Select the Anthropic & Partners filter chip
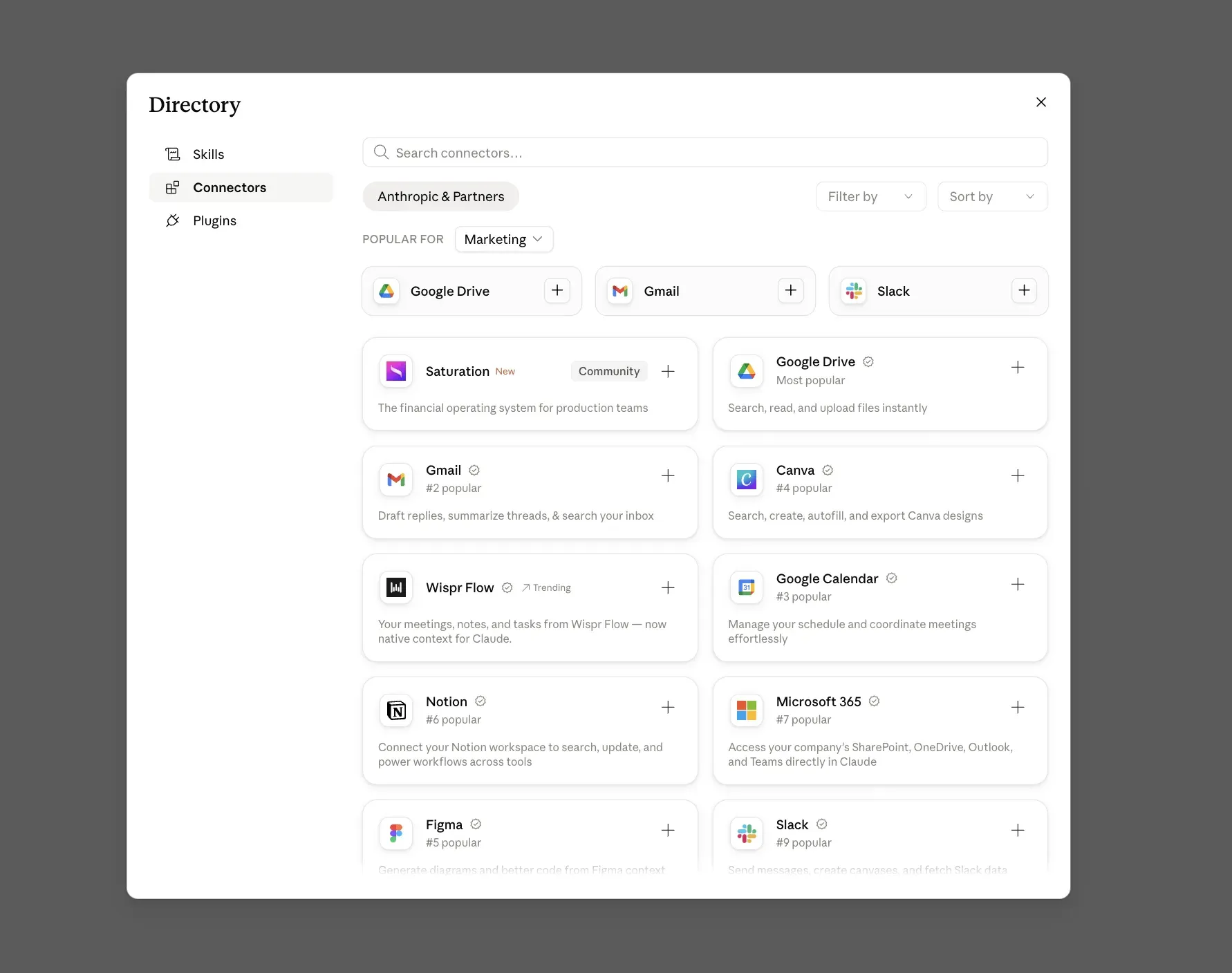 pyautogui.click(x=441, y=196)
